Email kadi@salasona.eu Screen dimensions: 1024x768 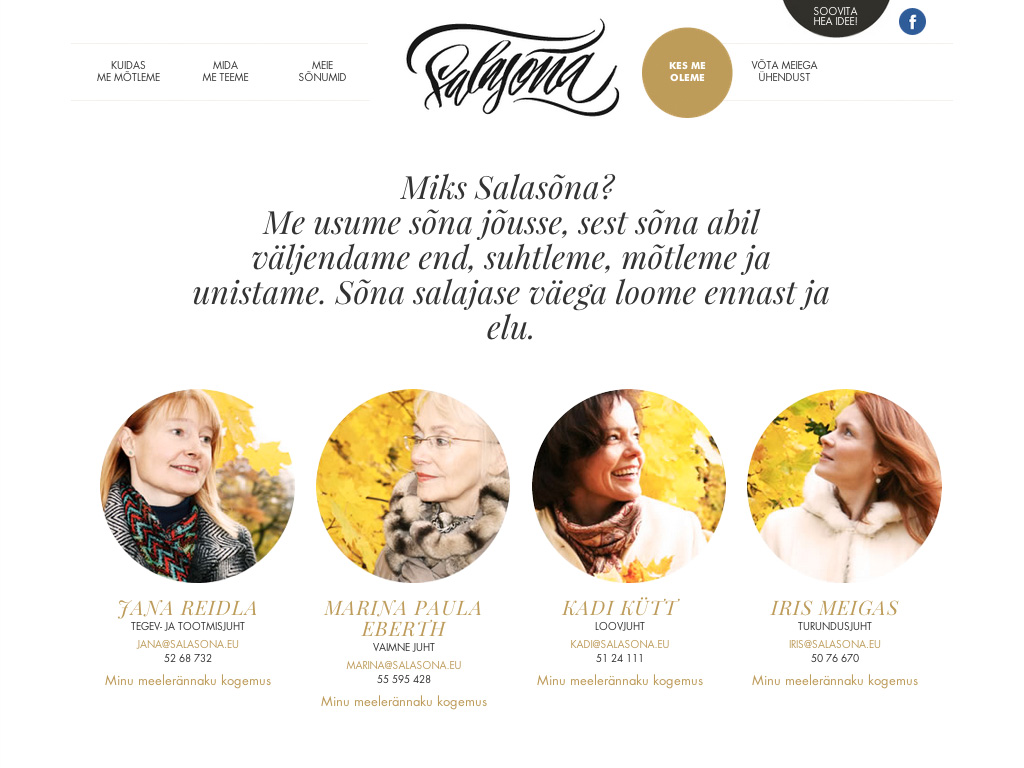[x=619, y=644]
